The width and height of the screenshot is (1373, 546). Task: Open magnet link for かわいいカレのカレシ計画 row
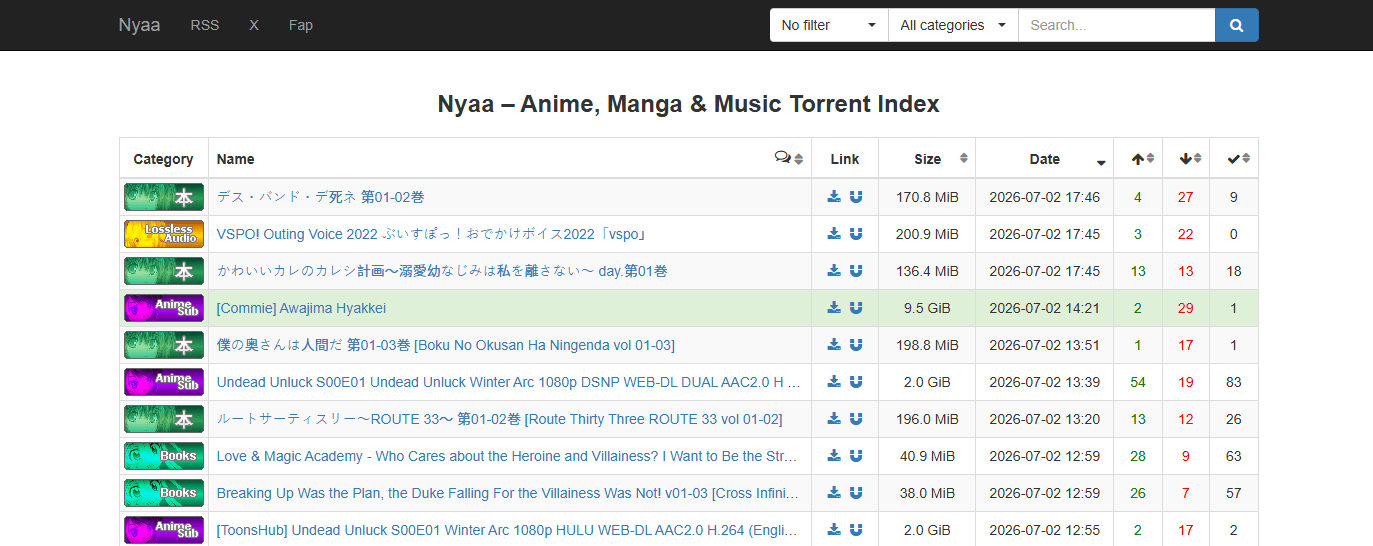coord(856,271)
